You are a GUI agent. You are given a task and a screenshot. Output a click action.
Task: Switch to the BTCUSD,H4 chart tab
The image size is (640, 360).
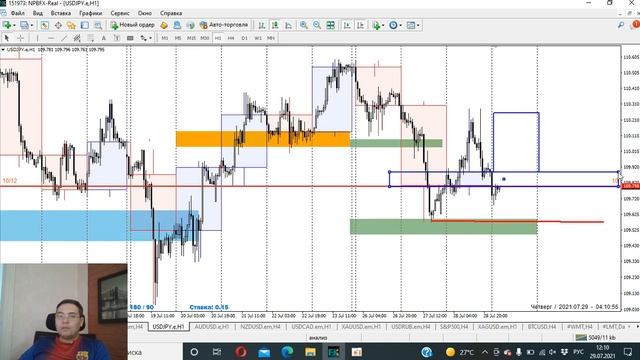(542, 327)
